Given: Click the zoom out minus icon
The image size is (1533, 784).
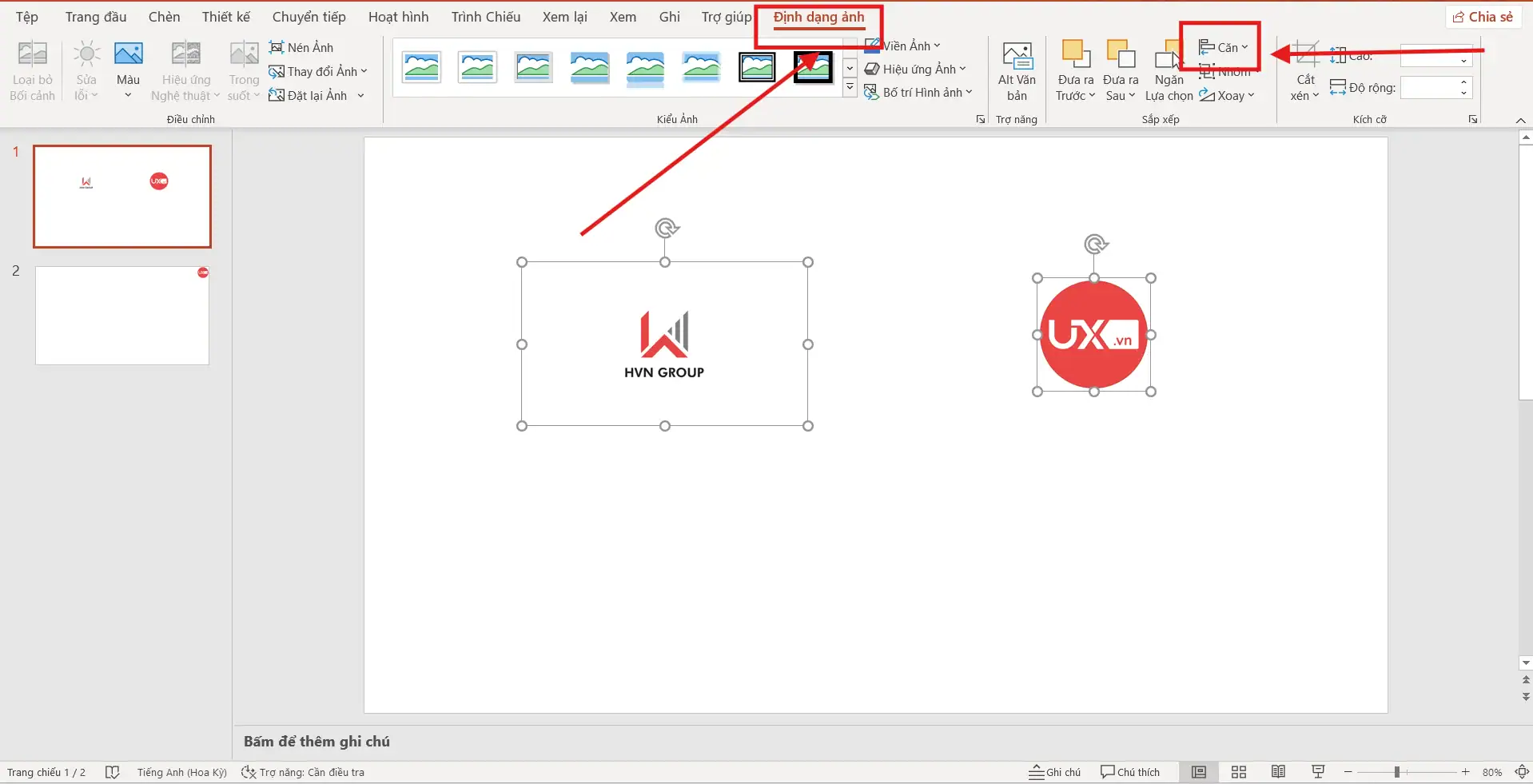Looking at the screenshot, I should click(1348, 772).
